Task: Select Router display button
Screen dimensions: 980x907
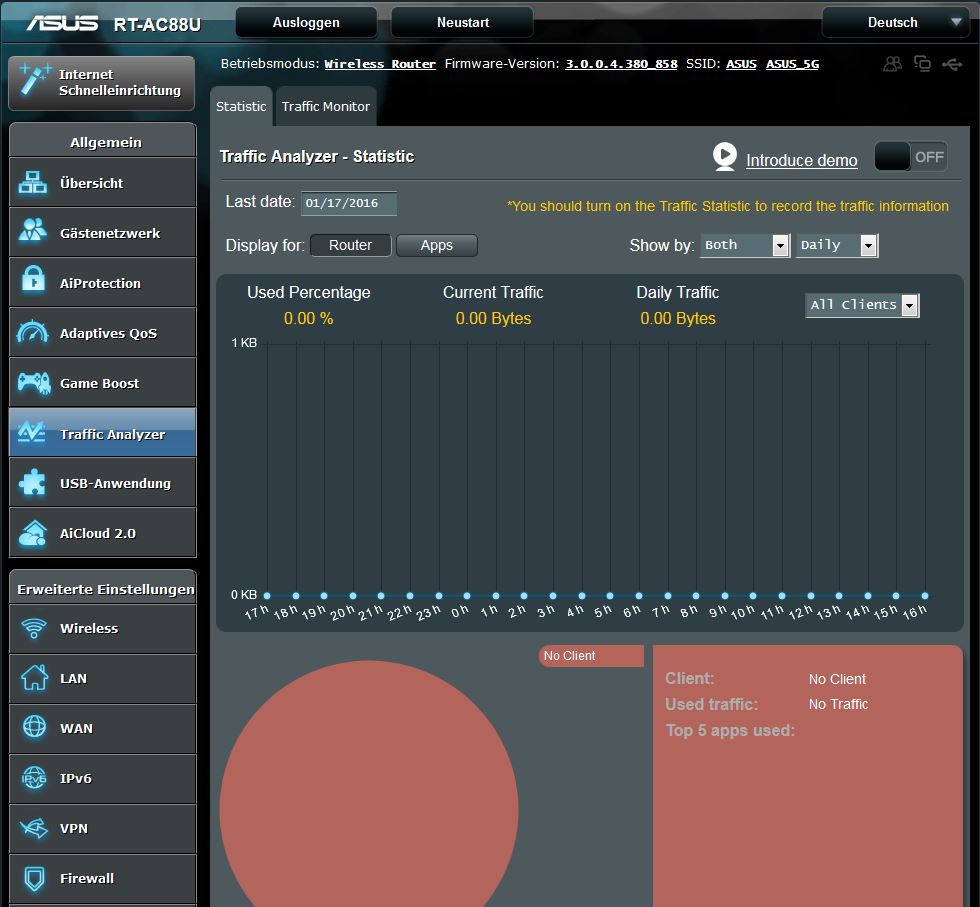Action: pos(351,245)
